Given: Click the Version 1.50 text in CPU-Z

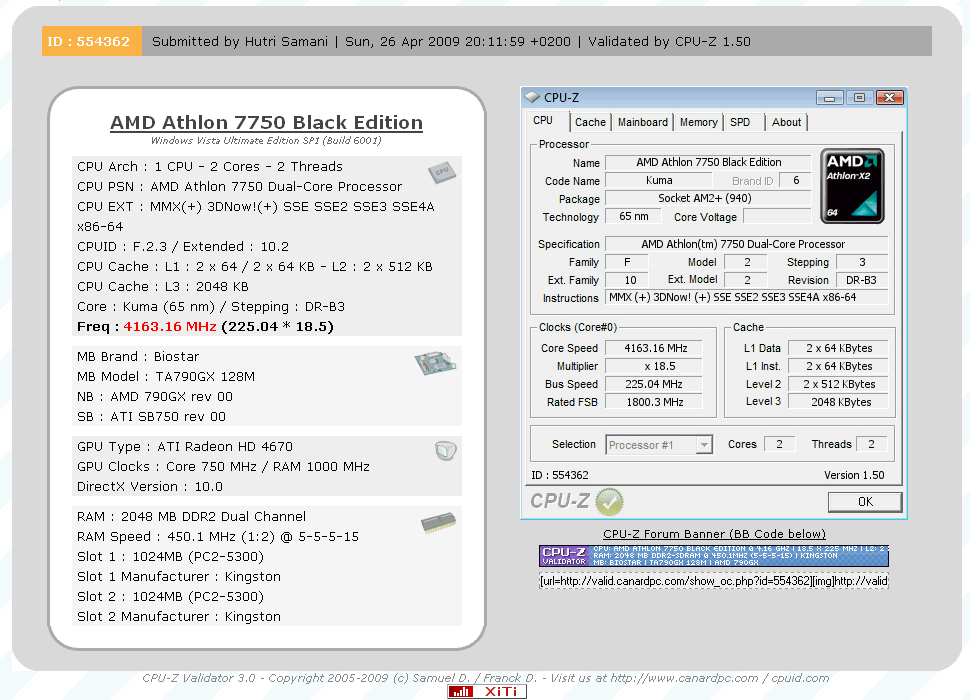Looking at the screenshot, I should click(854, 475).
